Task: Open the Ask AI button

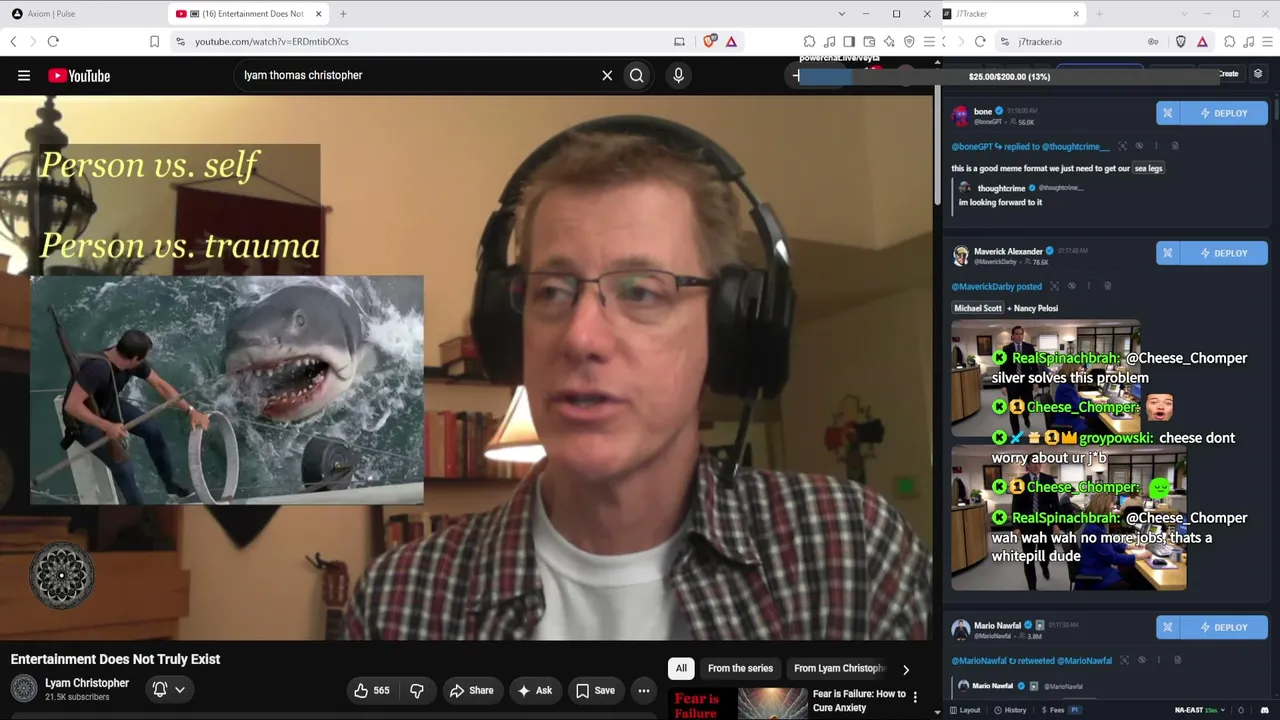Action: 535,690
